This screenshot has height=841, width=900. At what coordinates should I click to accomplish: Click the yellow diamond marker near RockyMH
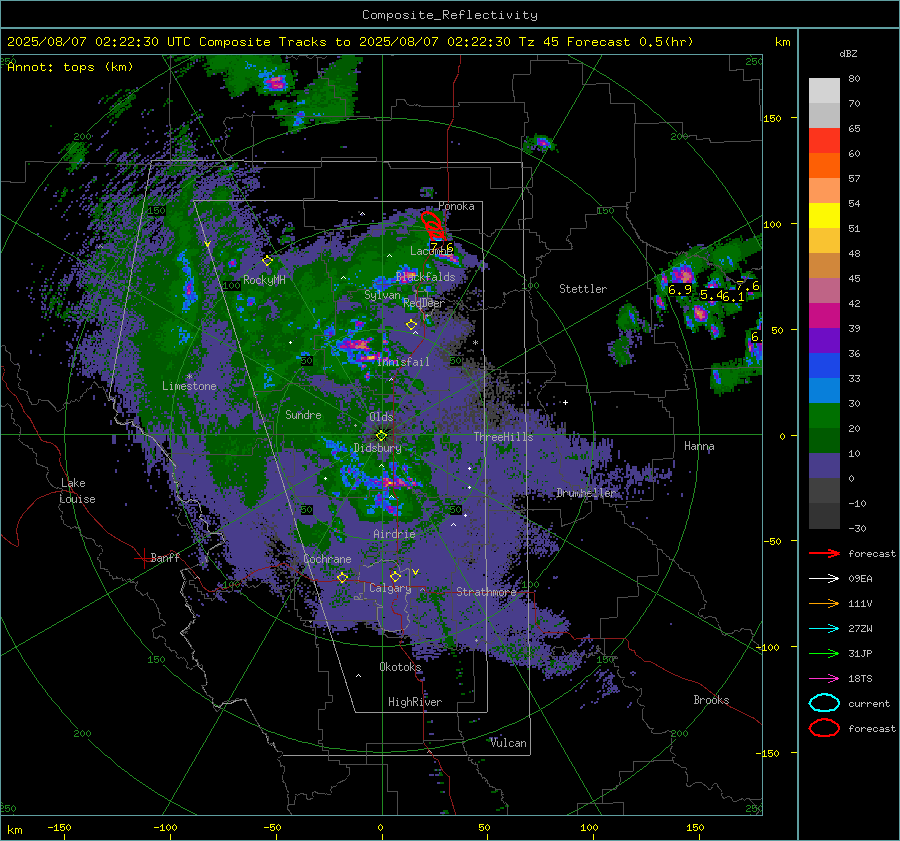pyautogui.click(x=267, y=261)
